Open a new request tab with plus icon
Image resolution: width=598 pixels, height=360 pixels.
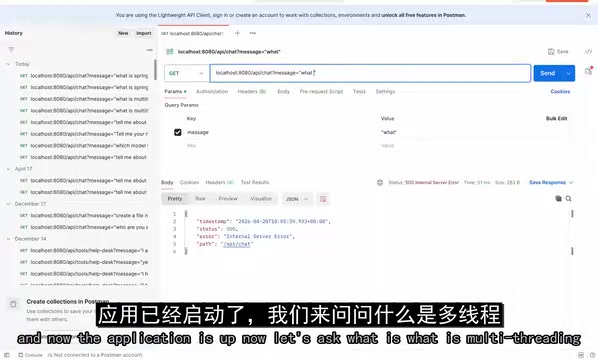[237, 33]
